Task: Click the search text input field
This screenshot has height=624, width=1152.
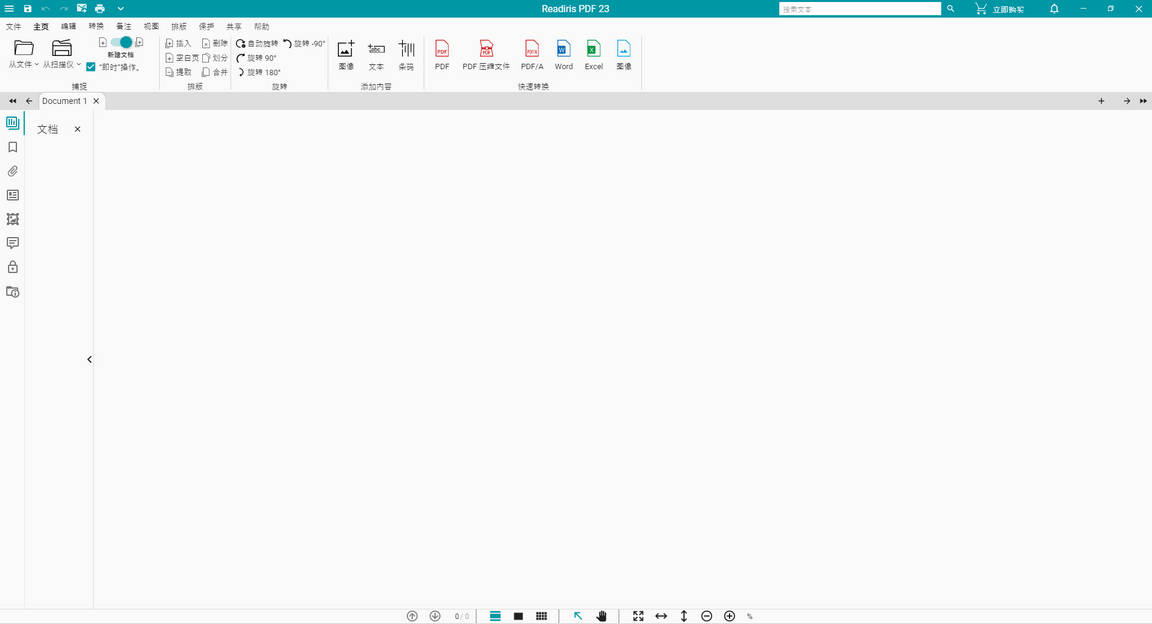Action: [x=859, y=9]
